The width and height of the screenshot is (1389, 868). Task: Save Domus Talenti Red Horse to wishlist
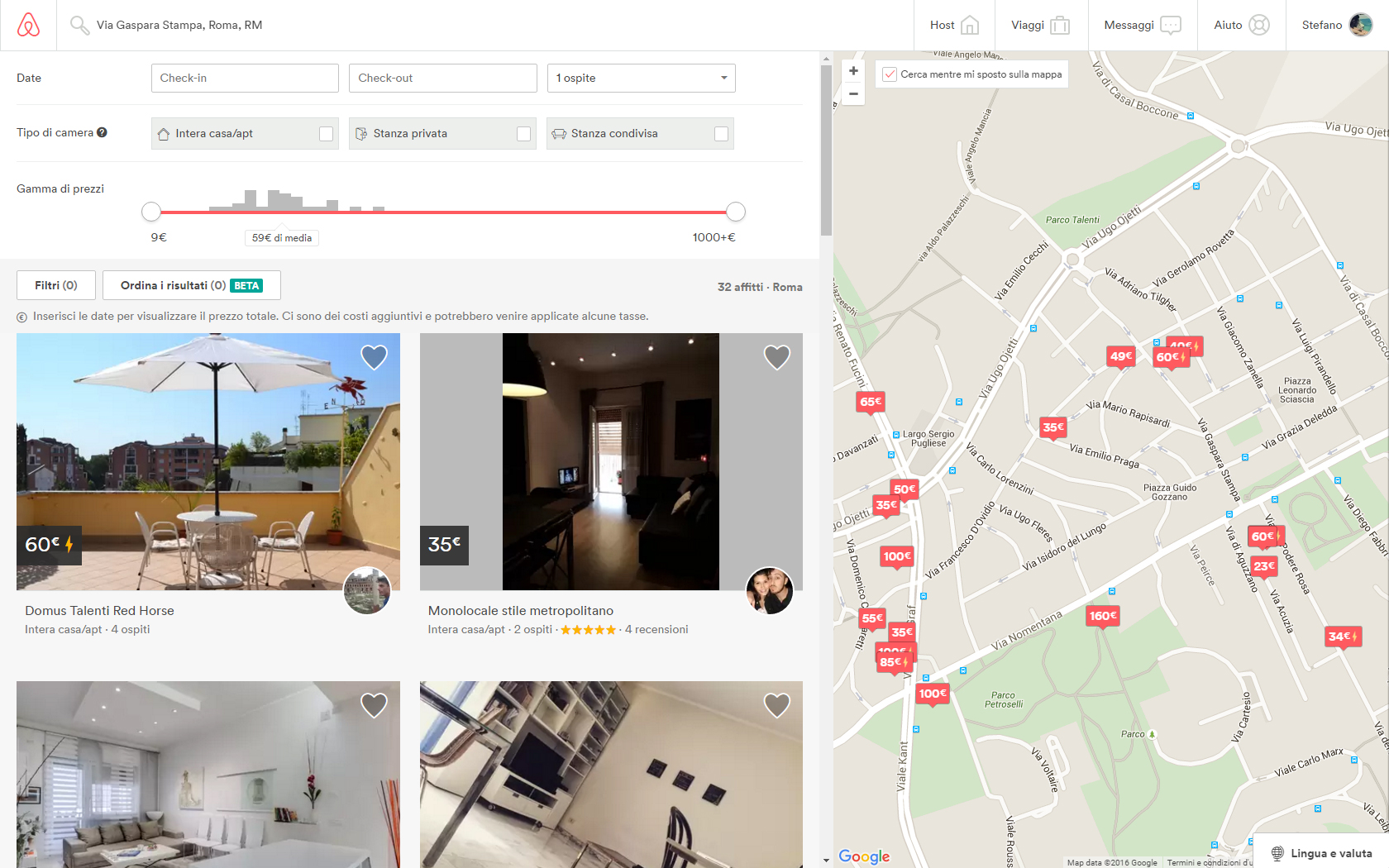click(375, 357)
